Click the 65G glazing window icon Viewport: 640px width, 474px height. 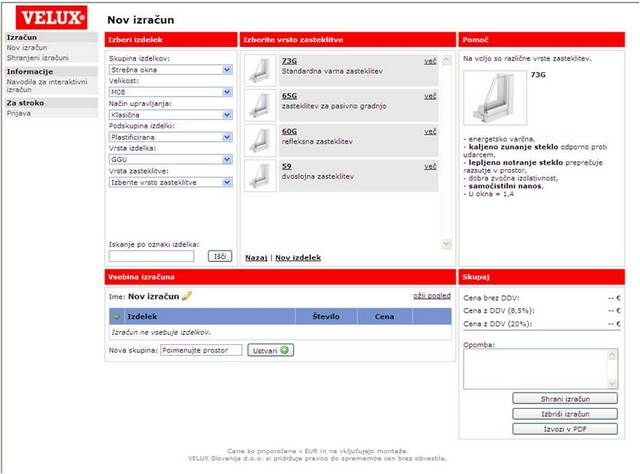coord(262,105)
